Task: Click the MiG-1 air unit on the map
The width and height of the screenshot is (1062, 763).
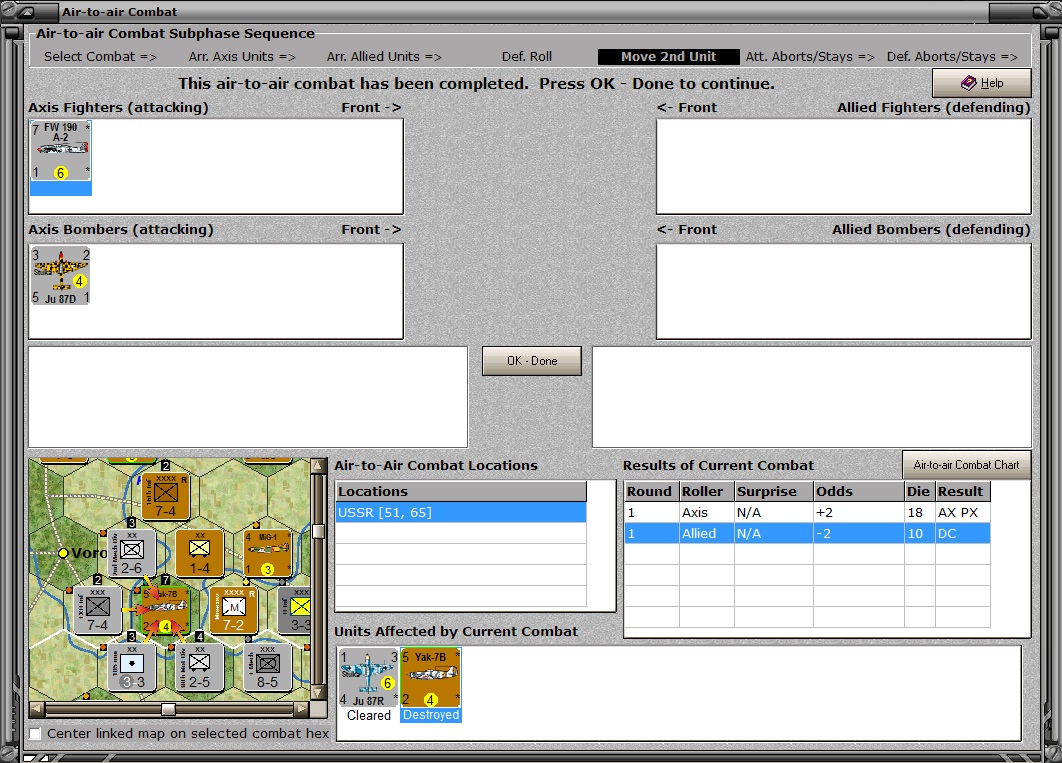Action: coord(268,552)
